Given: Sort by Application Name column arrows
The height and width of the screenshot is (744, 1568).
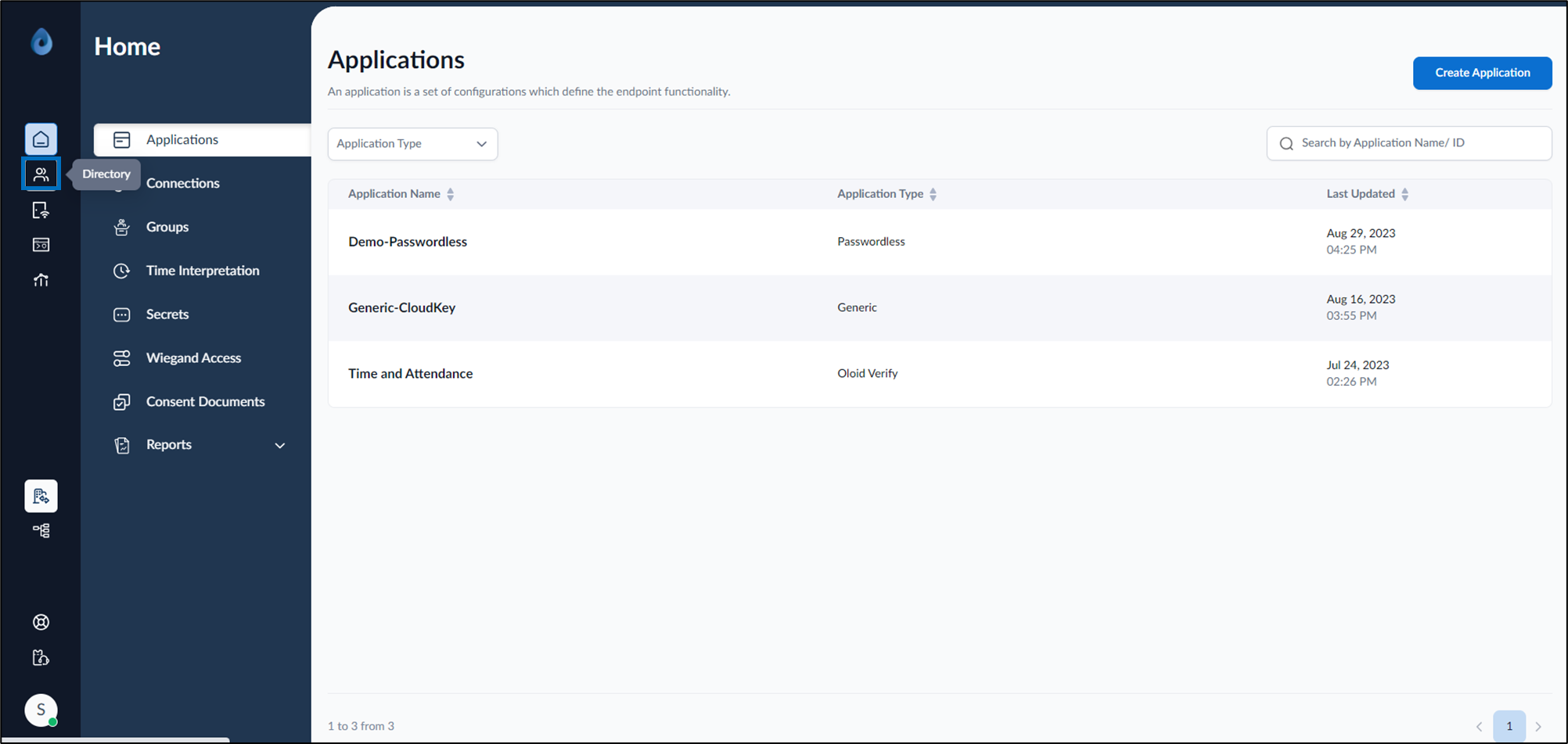Looking at the screenshot, I should (x=451, y=194).
